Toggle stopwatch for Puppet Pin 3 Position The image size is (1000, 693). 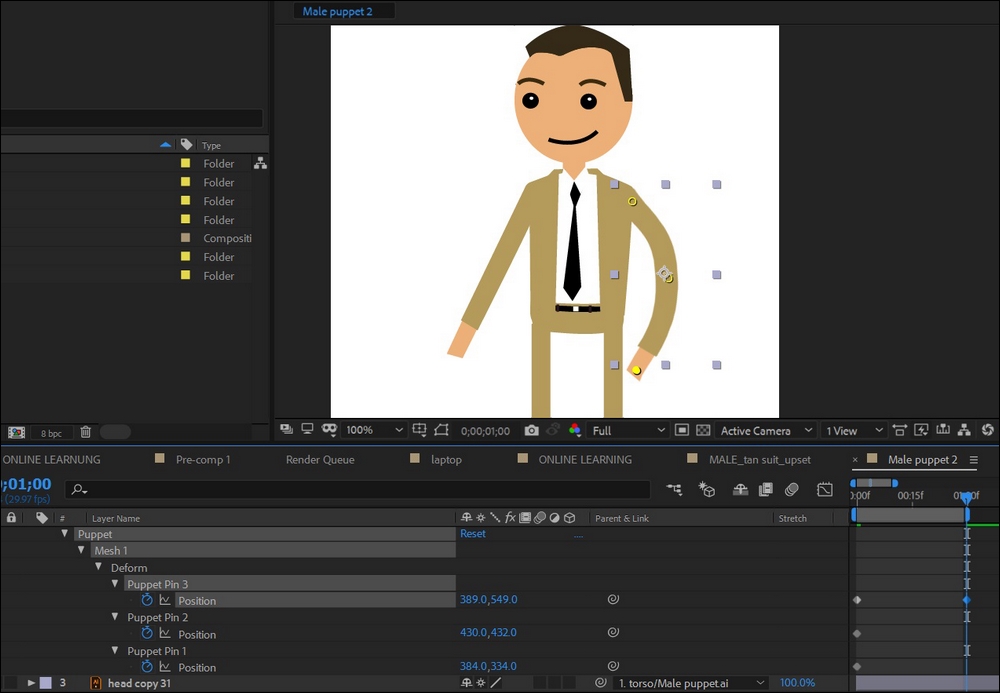tap(147, 600)
